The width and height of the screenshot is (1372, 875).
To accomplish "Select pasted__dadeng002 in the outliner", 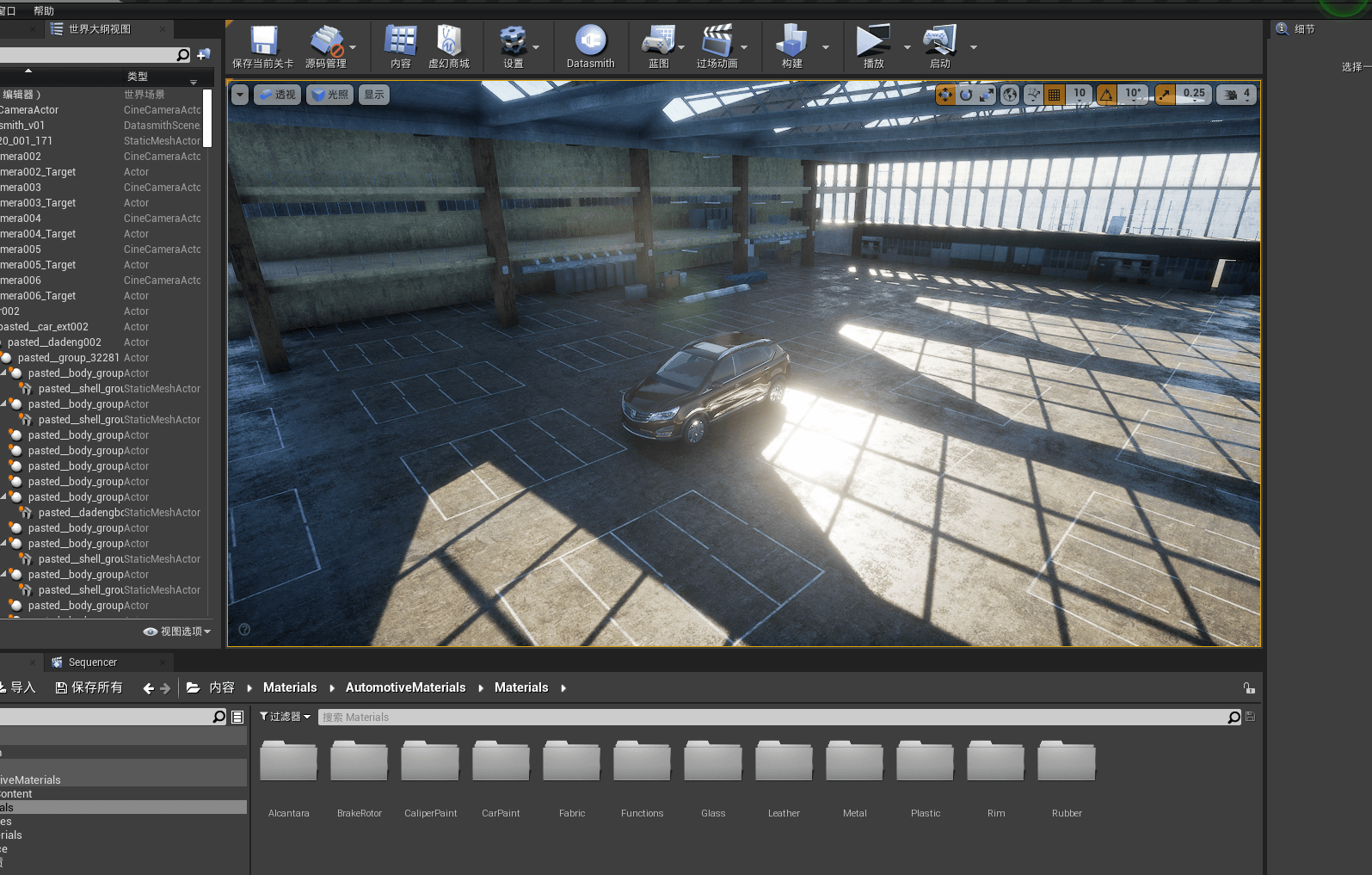I will point(54,342).
